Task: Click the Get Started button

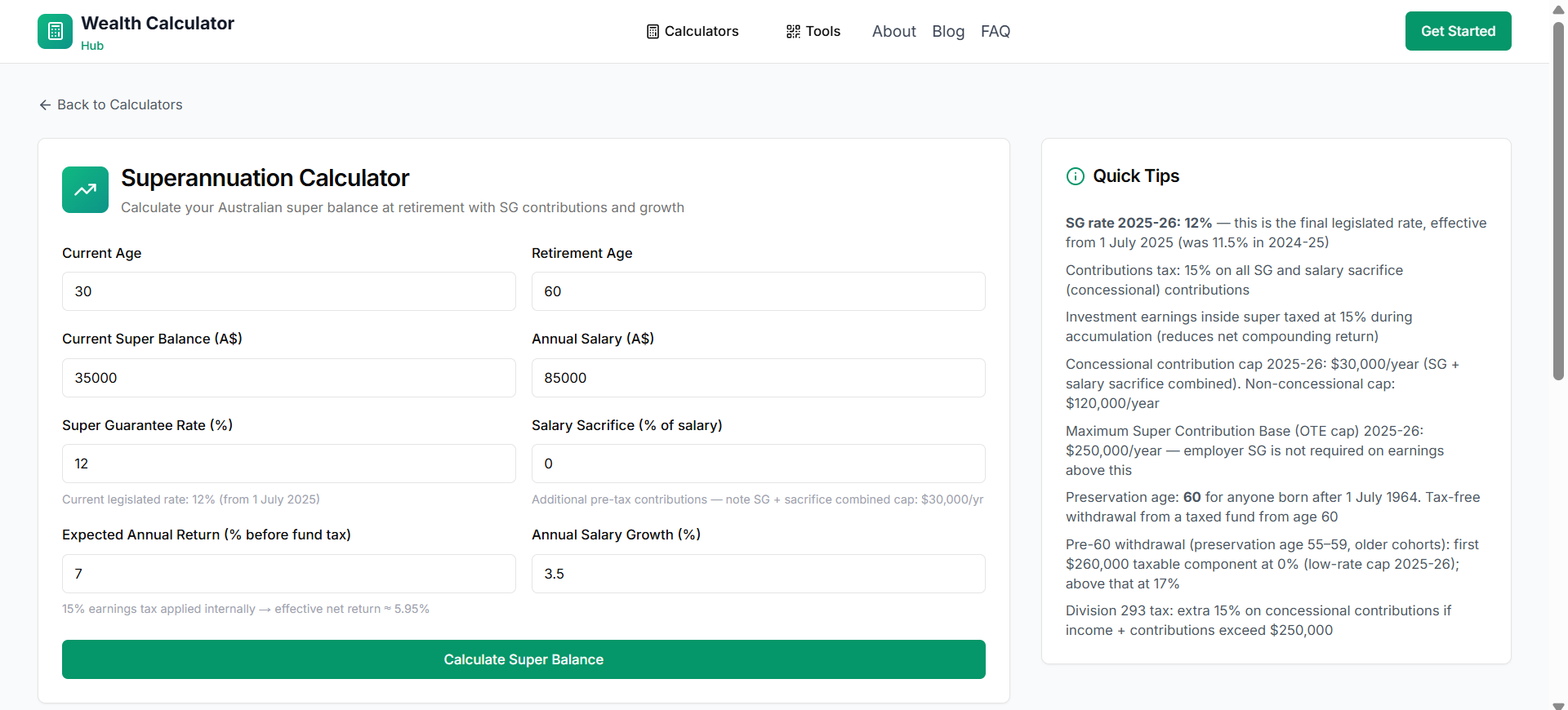Action: click(x=1458, y=31)
